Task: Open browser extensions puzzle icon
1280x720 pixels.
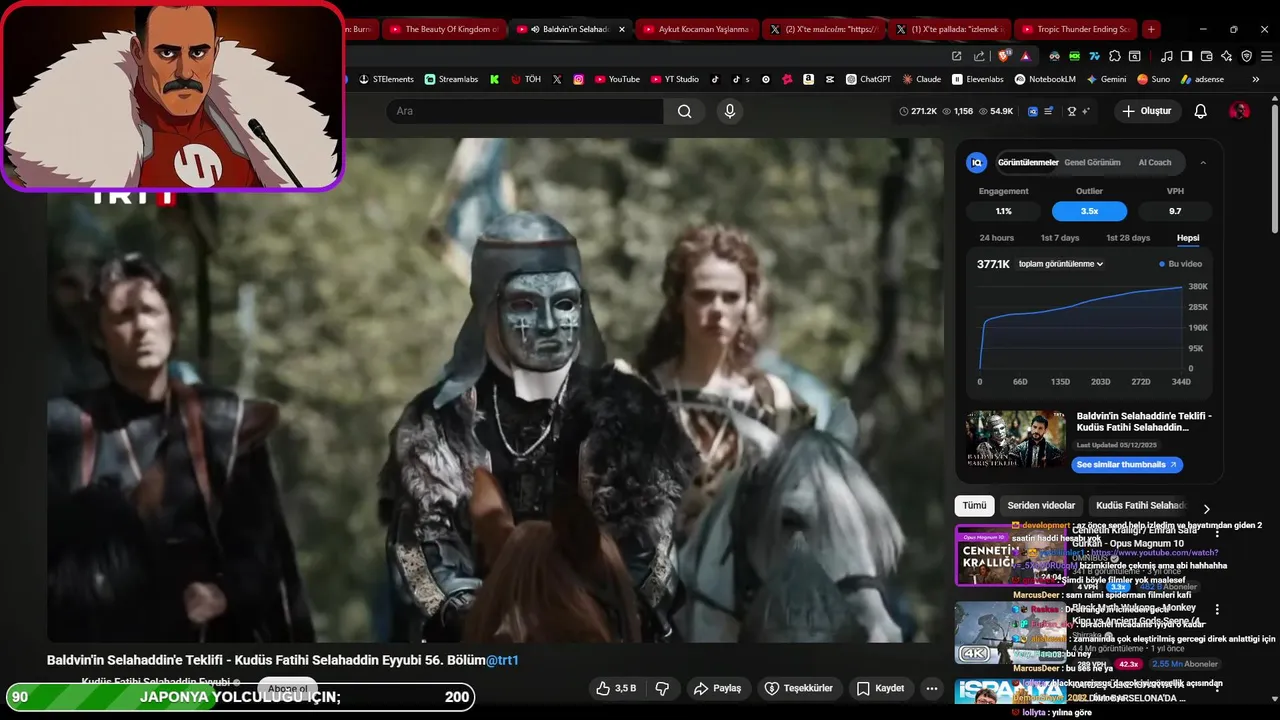Action: click(x=1115, y=56)
